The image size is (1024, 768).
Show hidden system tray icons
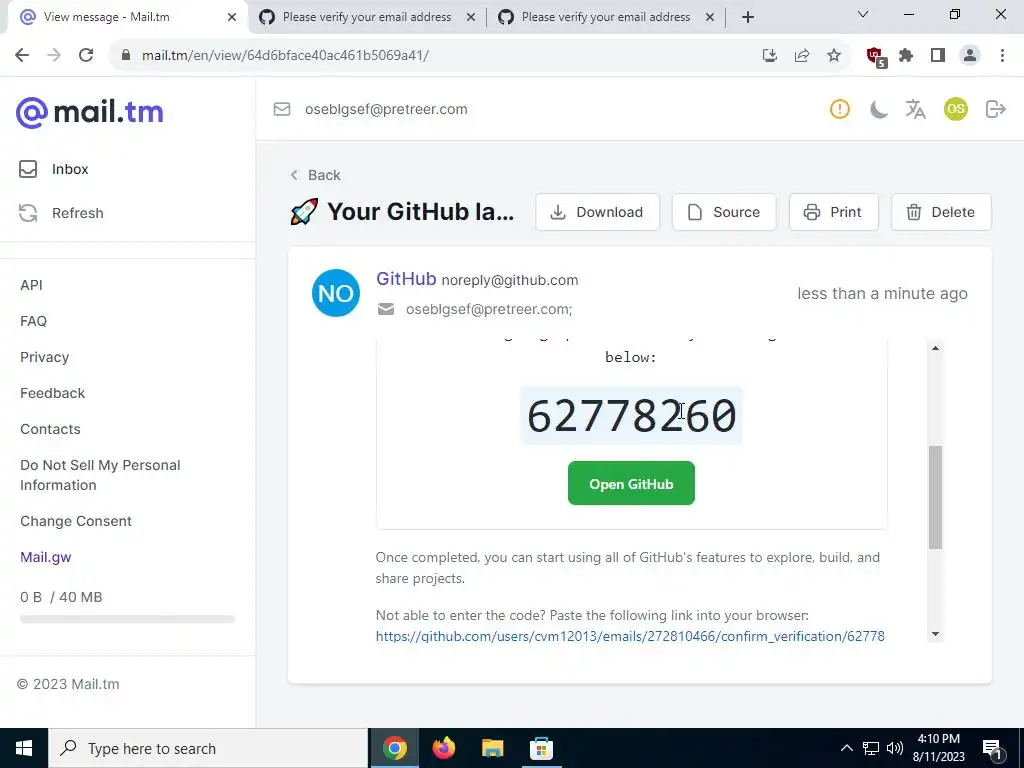click(846, 748)
